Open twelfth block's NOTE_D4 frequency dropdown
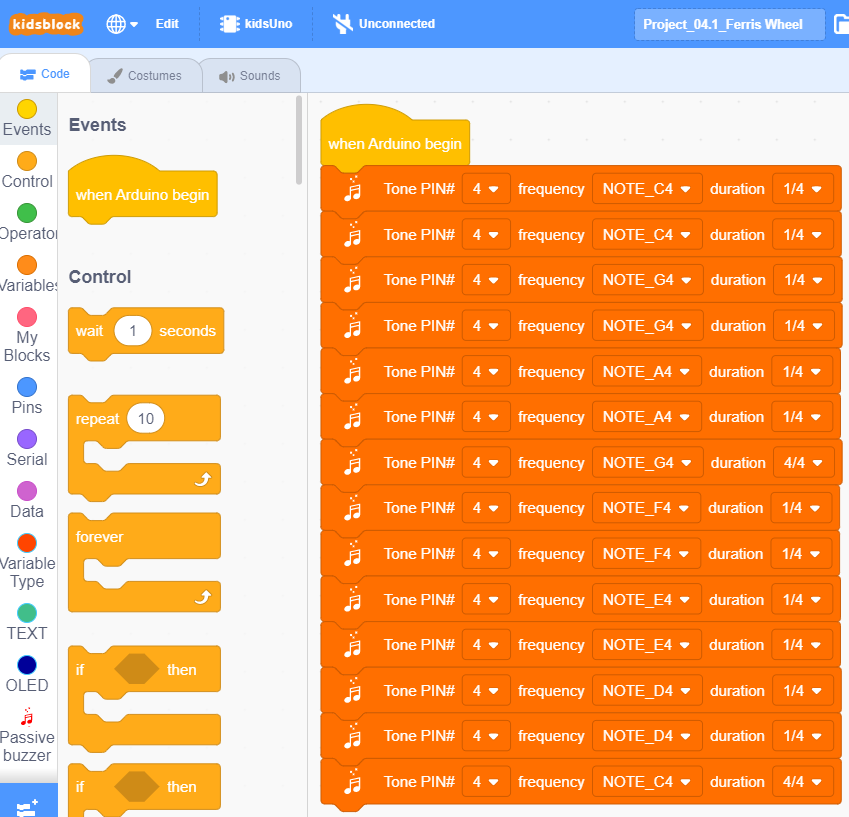The height and width of the screenshot is (817, 849). pyautogui.click(x=647, y=691)
